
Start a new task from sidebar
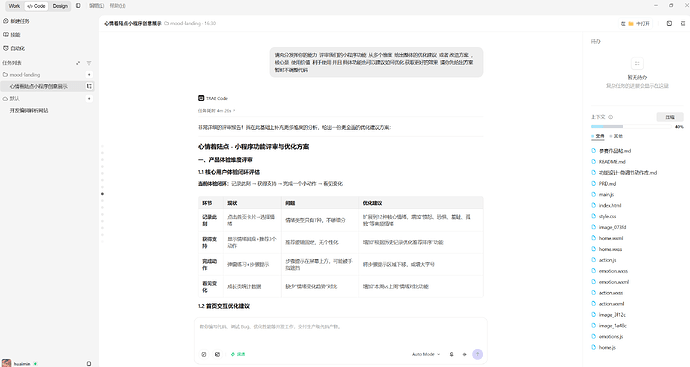(16, 21)
